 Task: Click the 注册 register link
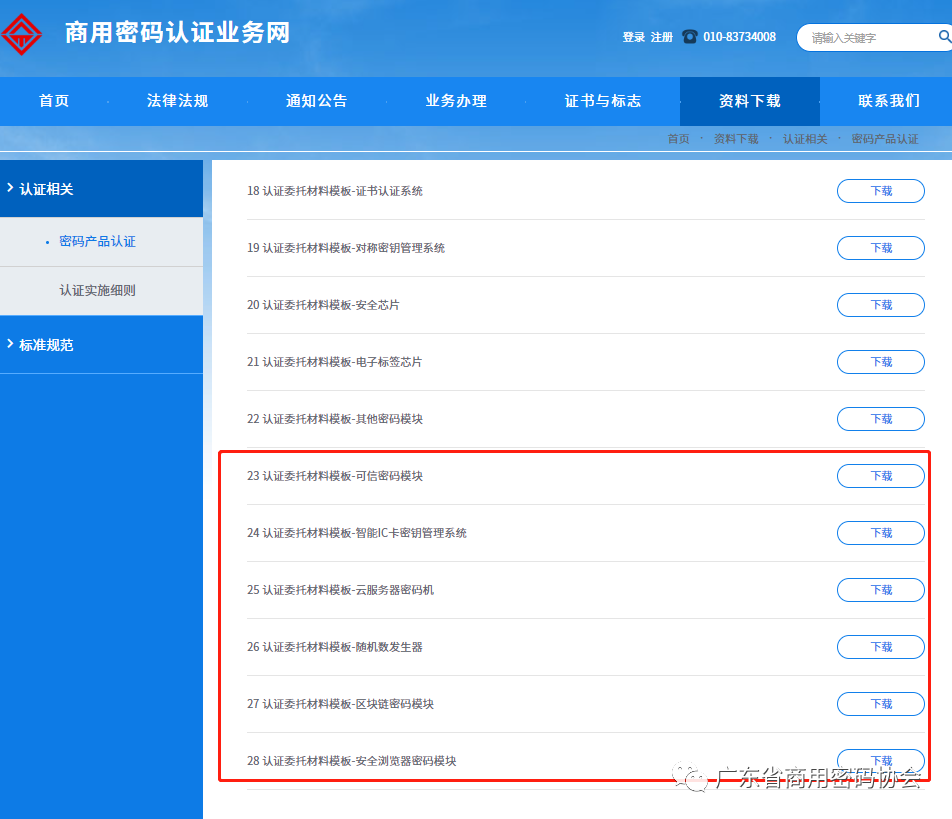coord(661,37)
